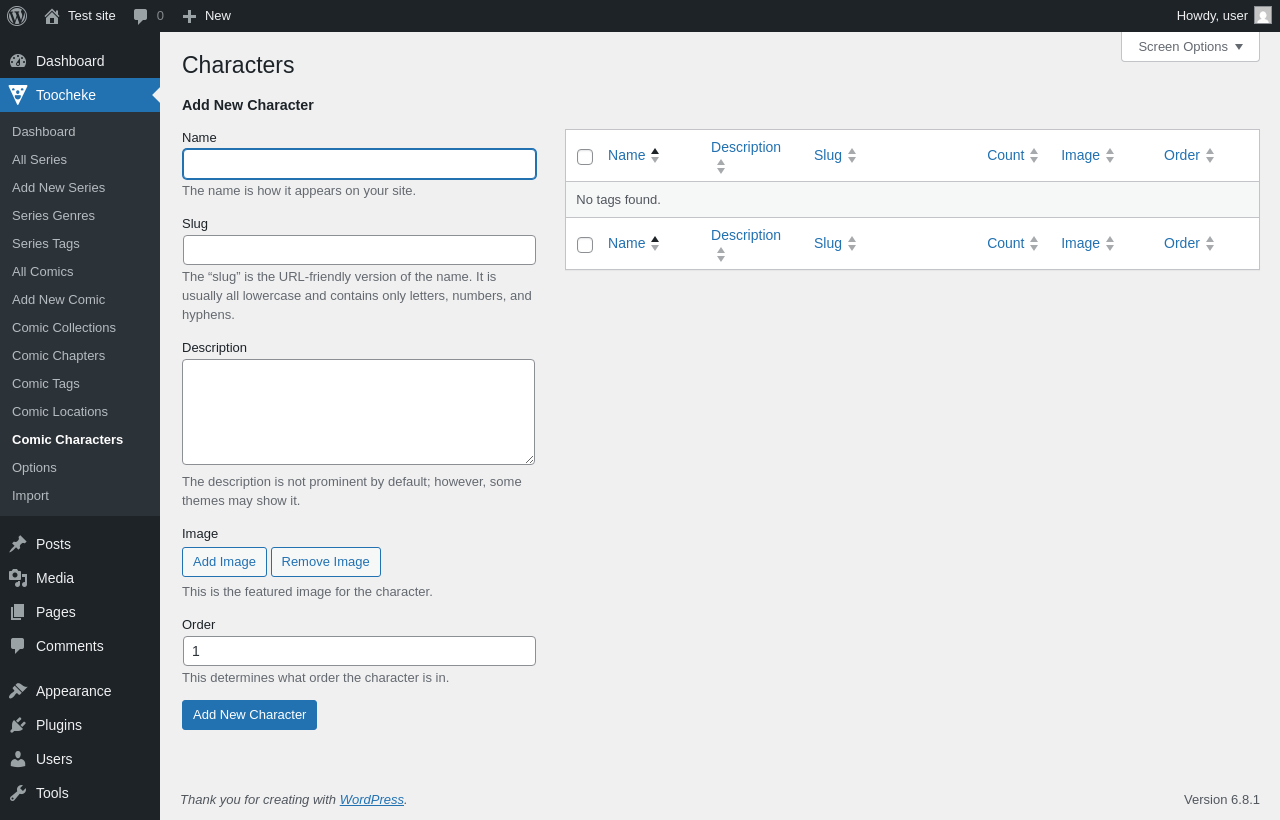Sort by Name in table footer

click(x=627, y=243)
